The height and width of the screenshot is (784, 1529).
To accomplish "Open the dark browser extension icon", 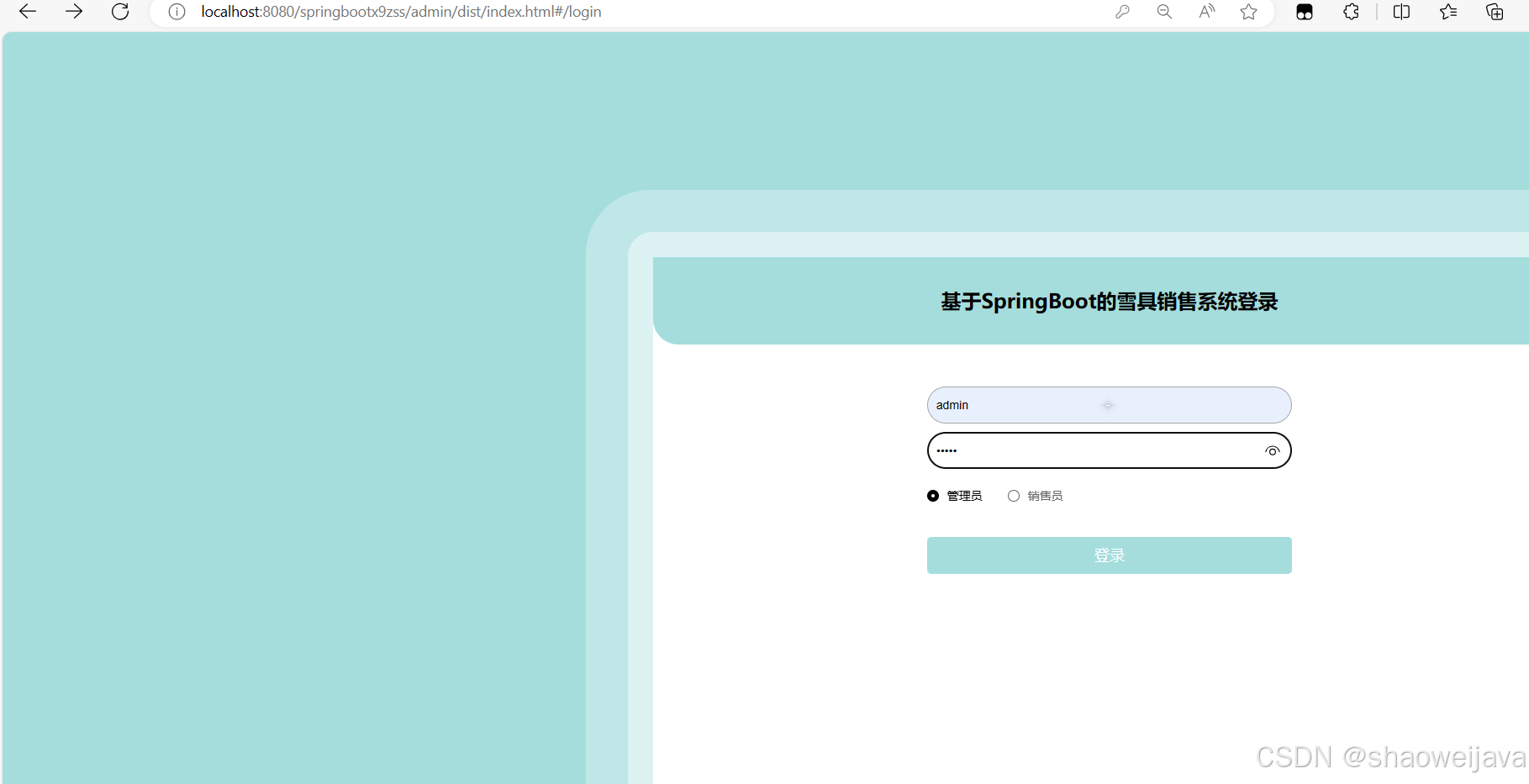I will (x=1305, y=12).
